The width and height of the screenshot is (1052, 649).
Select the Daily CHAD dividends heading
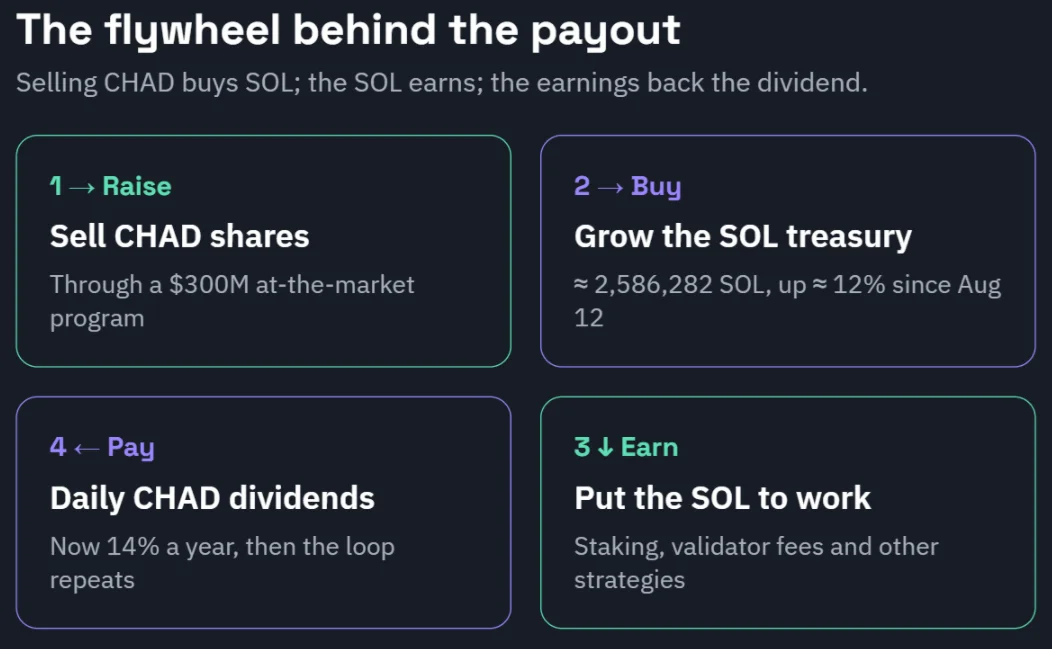click(212, 499)
